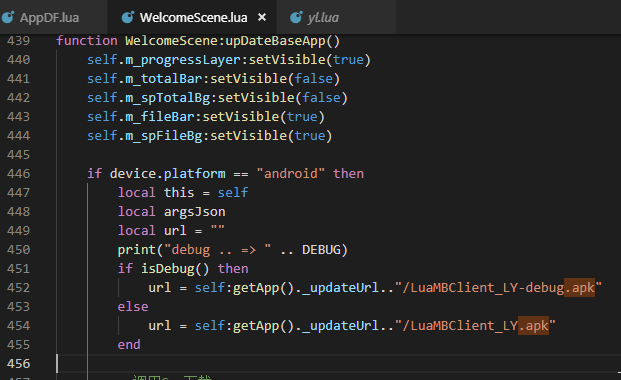This screenshot has width=621, height=380.
Task: Click device.platform on line 446
Action: 168,174
